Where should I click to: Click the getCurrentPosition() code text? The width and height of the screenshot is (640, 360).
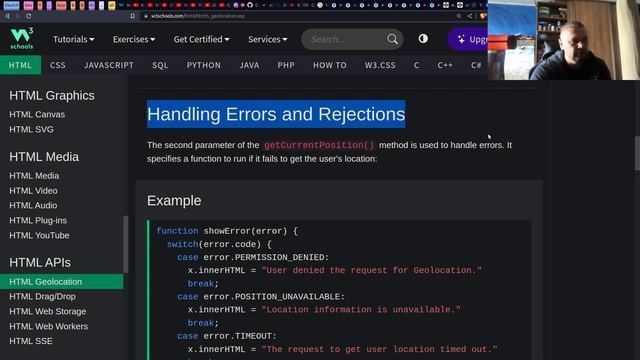pyautogui.click(x=319, y=145)
